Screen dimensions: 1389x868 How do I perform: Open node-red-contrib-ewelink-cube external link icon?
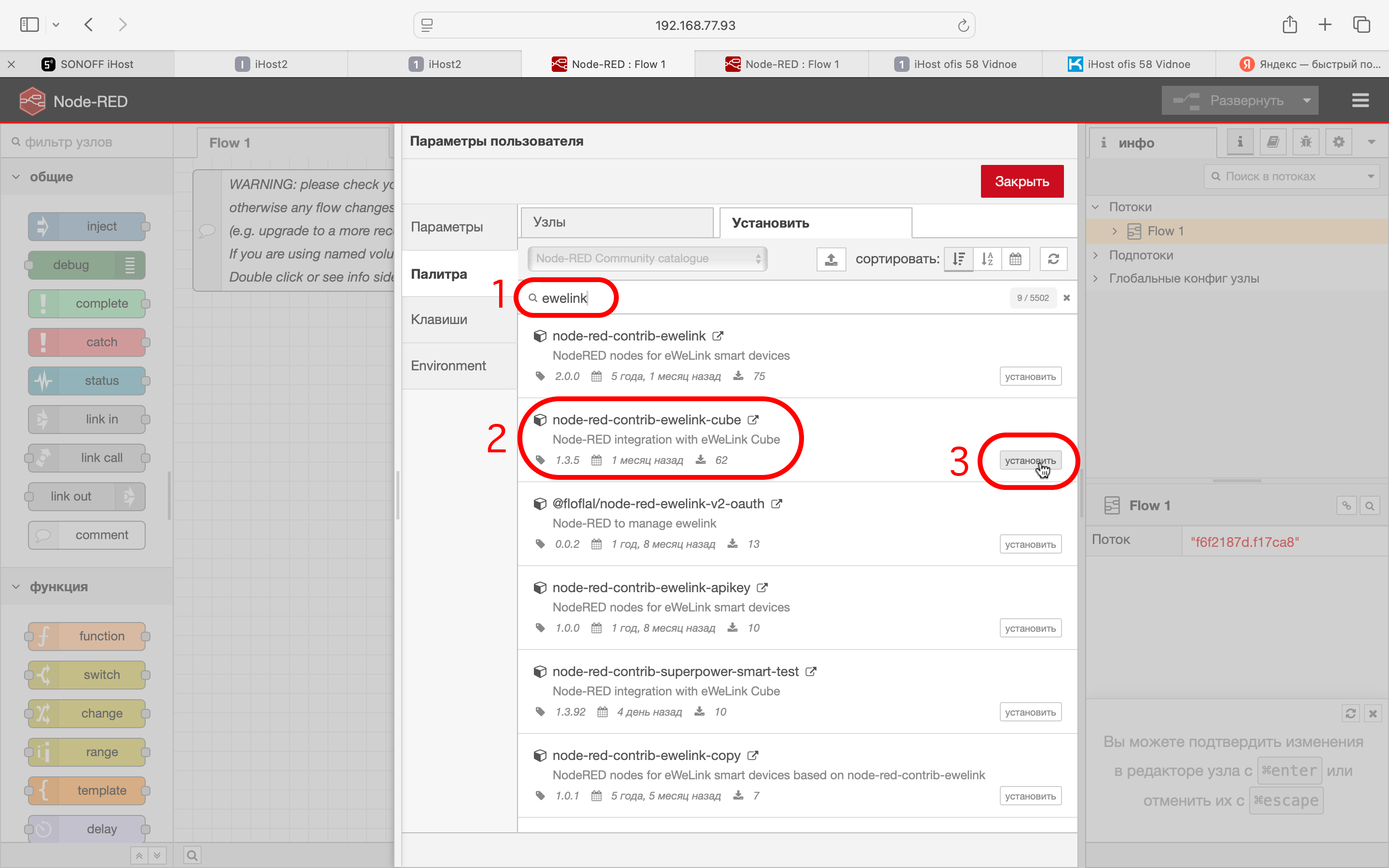click(753, 420)
